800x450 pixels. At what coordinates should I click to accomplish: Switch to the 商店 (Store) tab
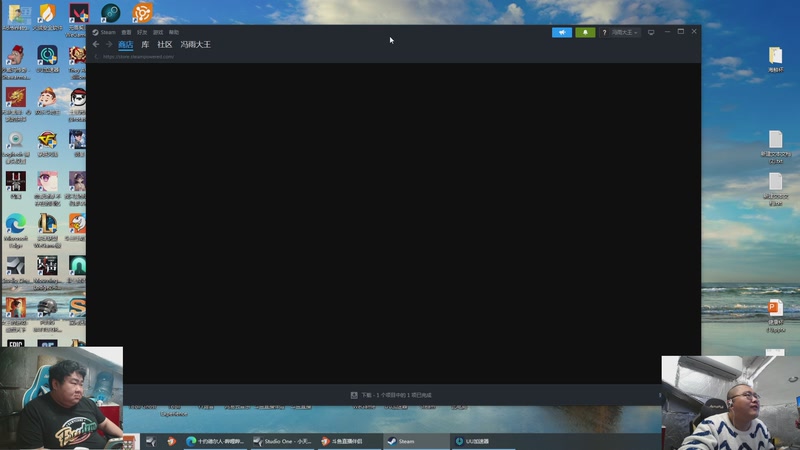coord(125,45)
